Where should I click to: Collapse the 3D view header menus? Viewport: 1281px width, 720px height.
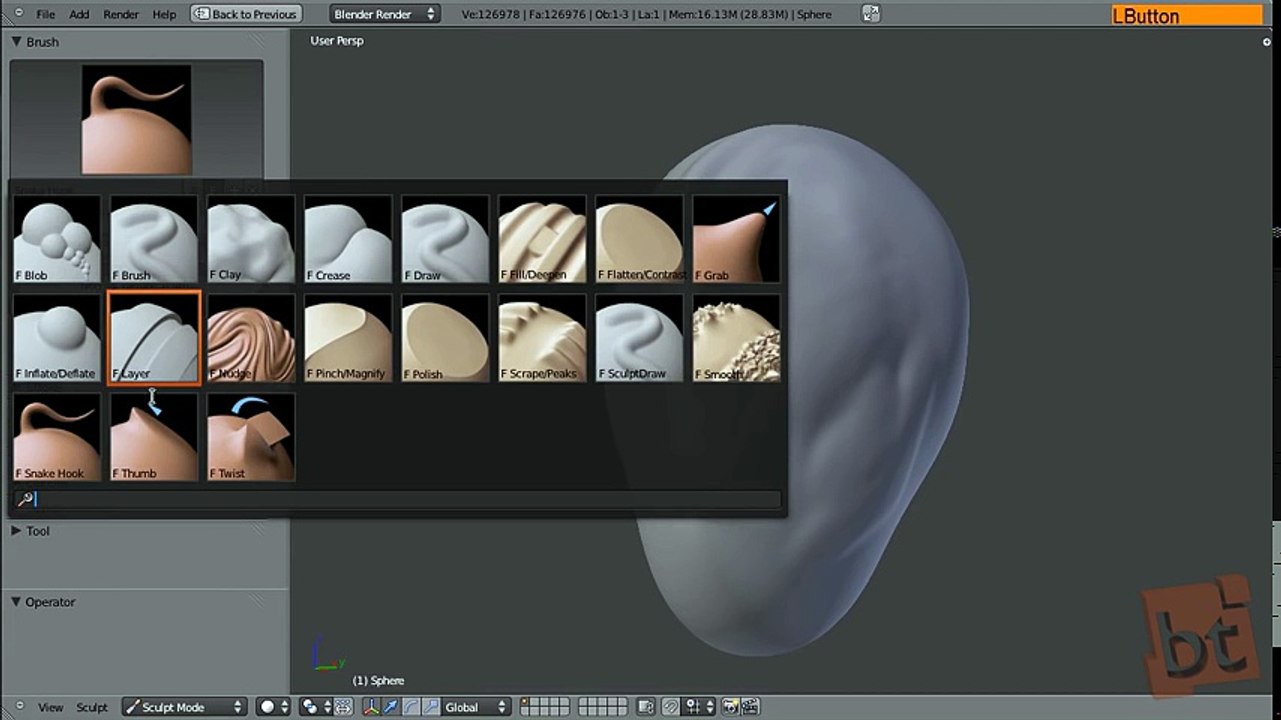coord(19,707)
